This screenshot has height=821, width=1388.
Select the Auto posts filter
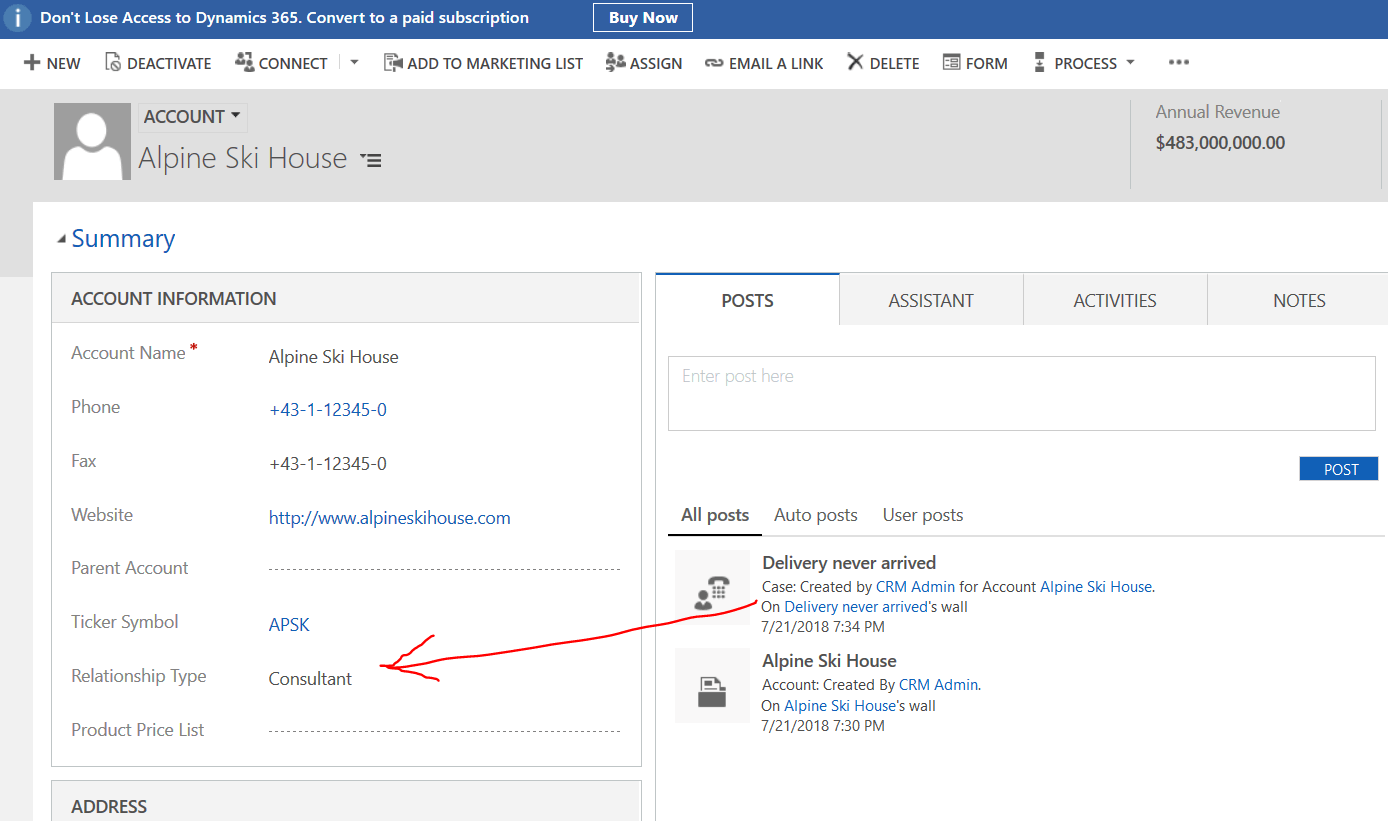point(816,515)
